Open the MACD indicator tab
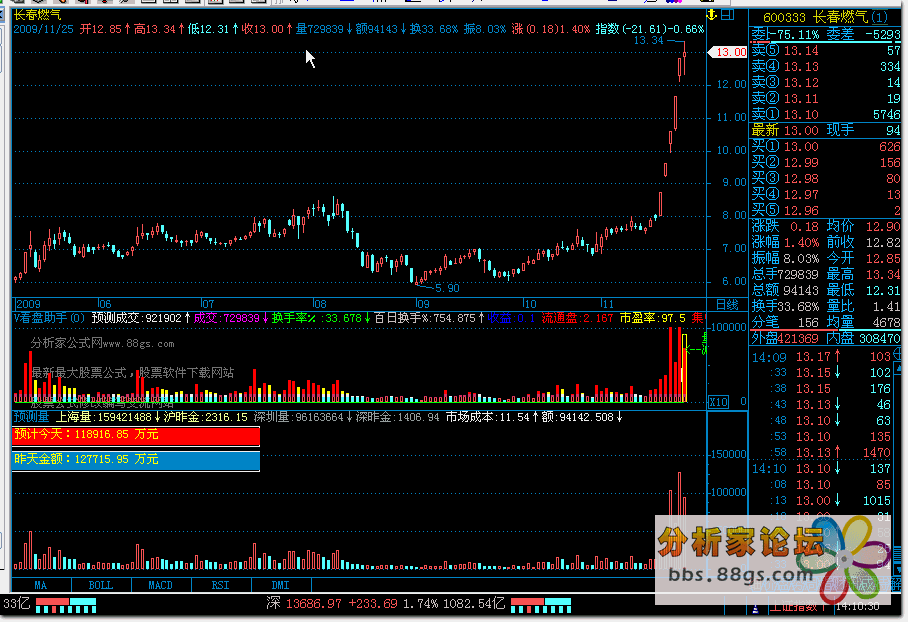 (160, 584)
